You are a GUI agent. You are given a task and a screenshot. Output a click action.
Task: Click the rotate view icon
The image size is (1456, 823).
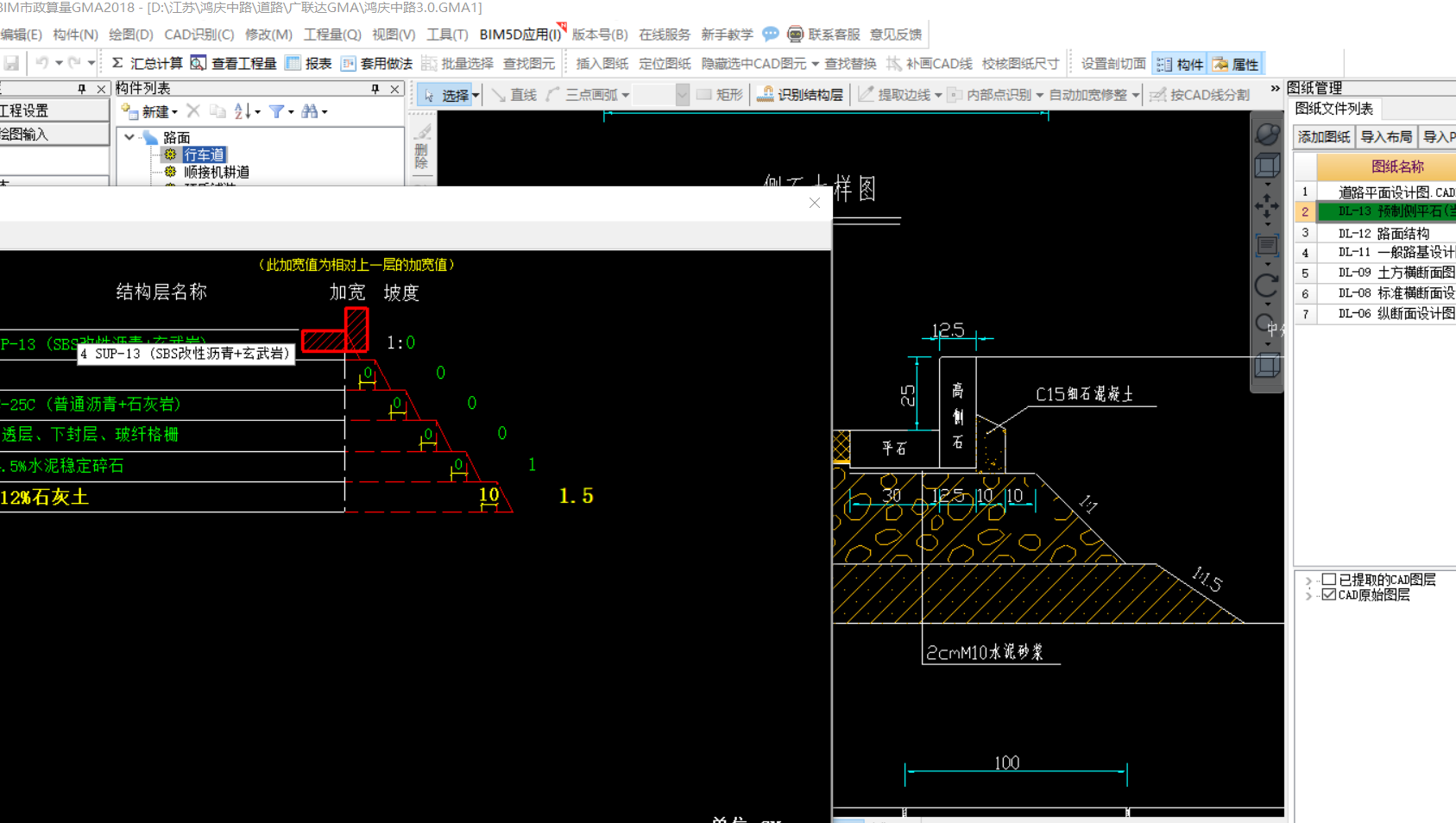tap(1267, 286)
